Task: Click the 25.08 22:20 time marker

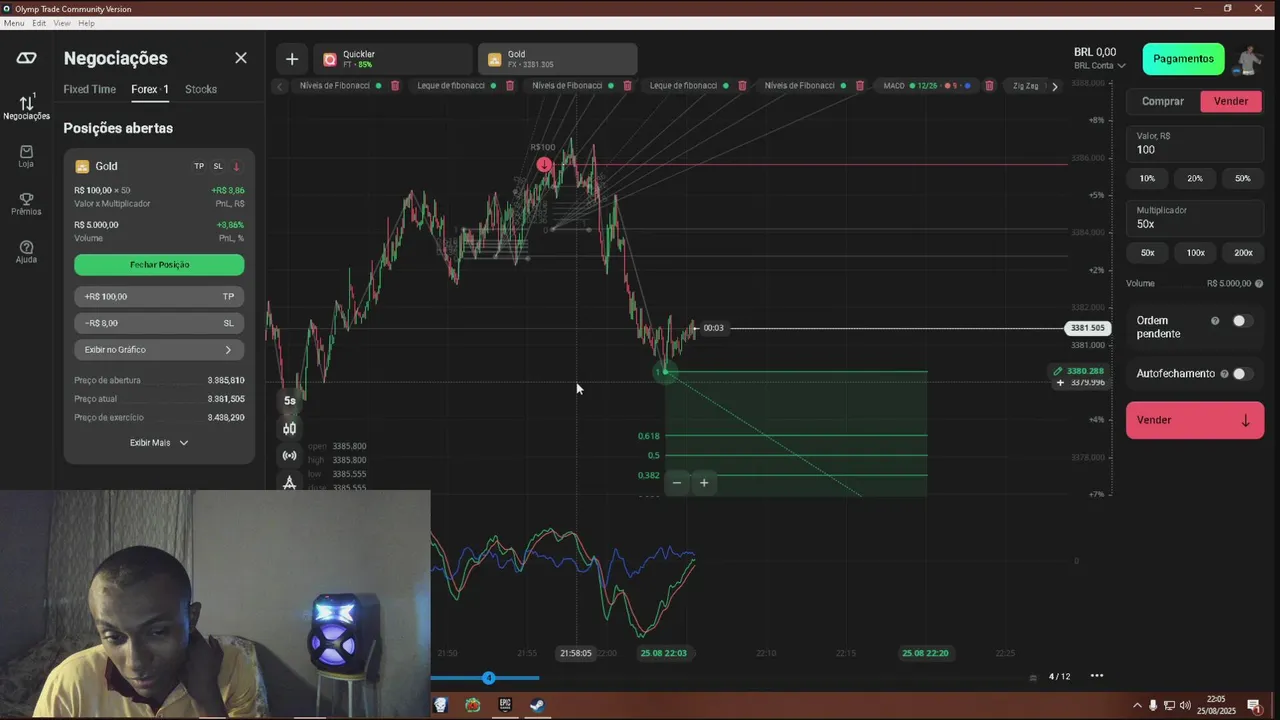Action: pyautogui.click(x=925, y=653)
